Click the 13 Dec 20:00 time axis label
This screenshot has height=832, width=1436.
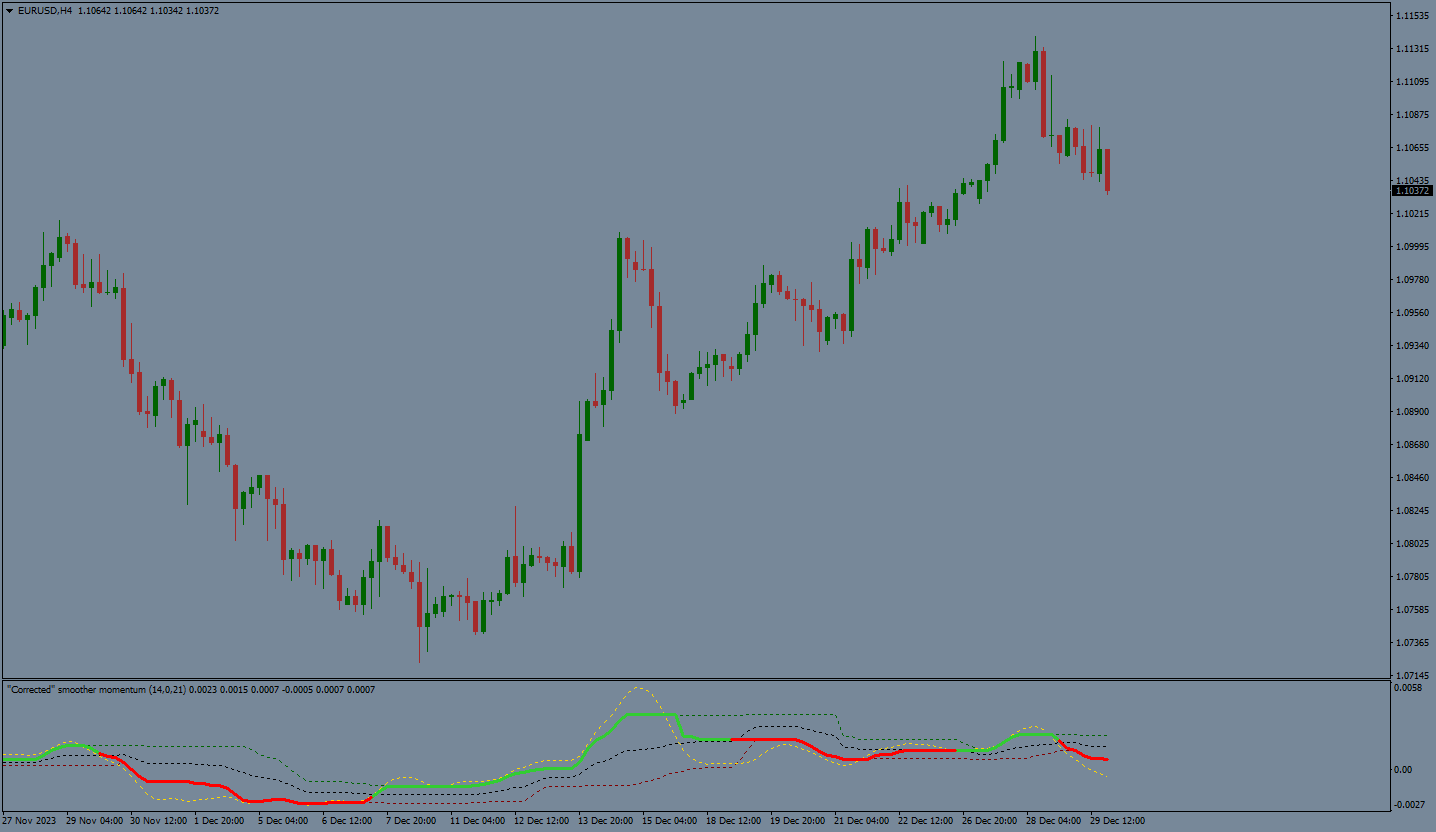607,820
